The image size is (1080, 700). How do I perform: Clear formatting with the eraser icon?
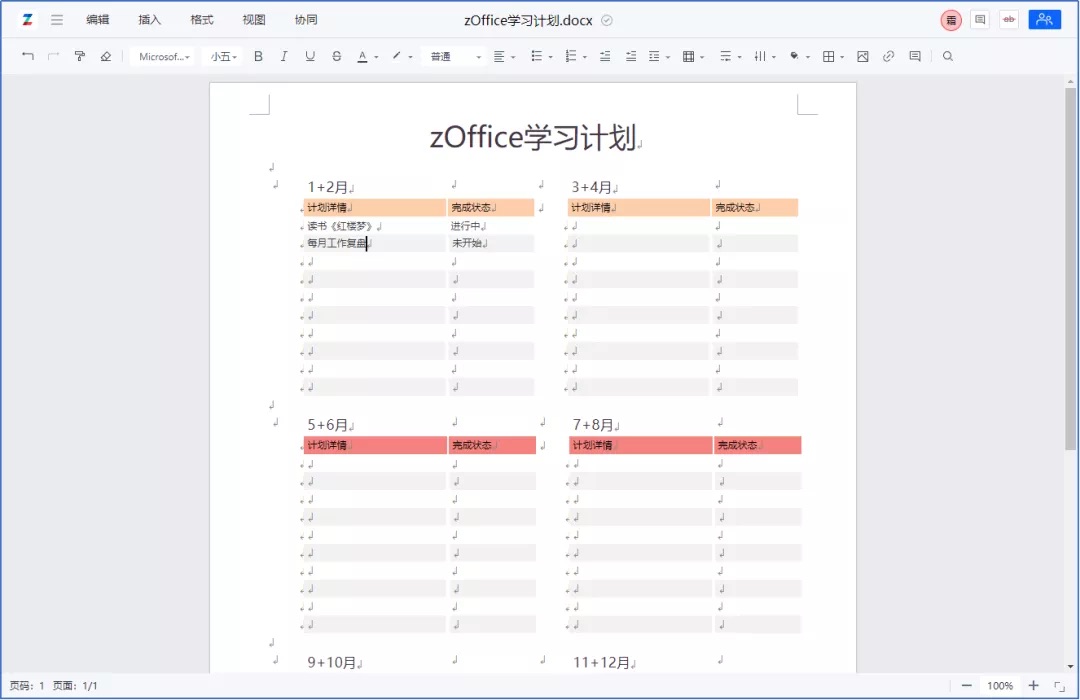pyautogui.click(x=105, y=56)
